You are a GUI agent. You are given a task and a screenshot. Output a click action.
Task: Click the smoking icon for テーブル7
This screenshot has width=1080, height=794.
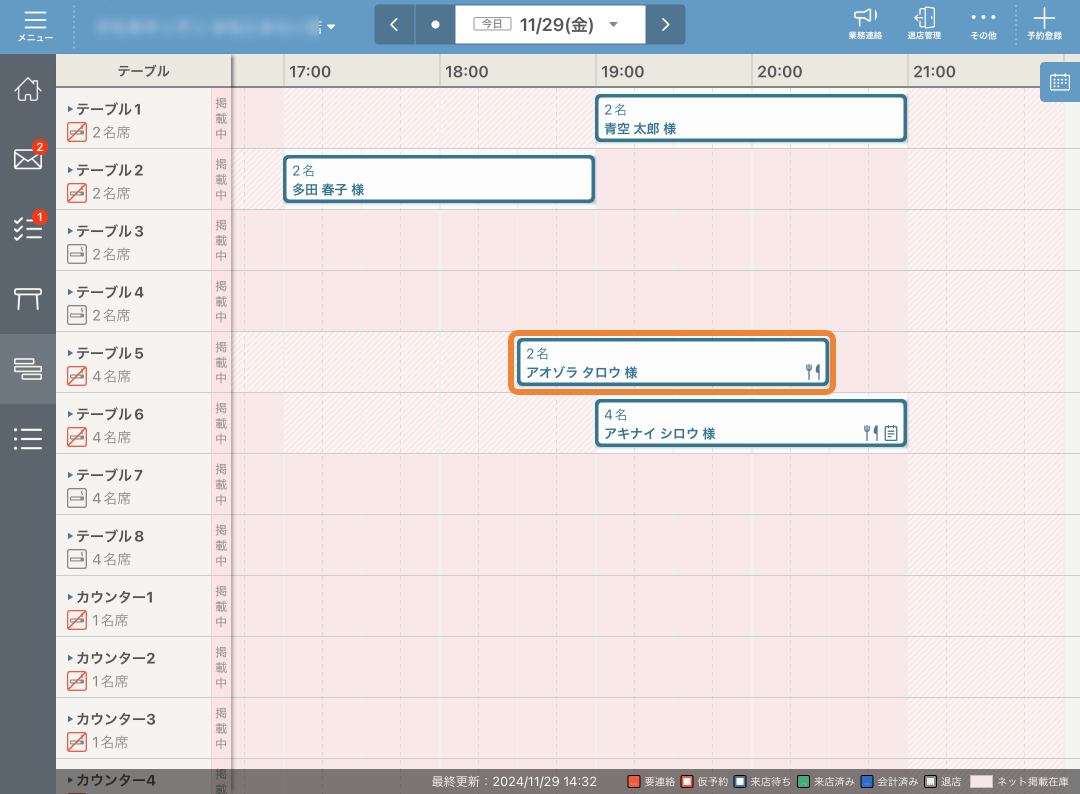pos(77,498)
